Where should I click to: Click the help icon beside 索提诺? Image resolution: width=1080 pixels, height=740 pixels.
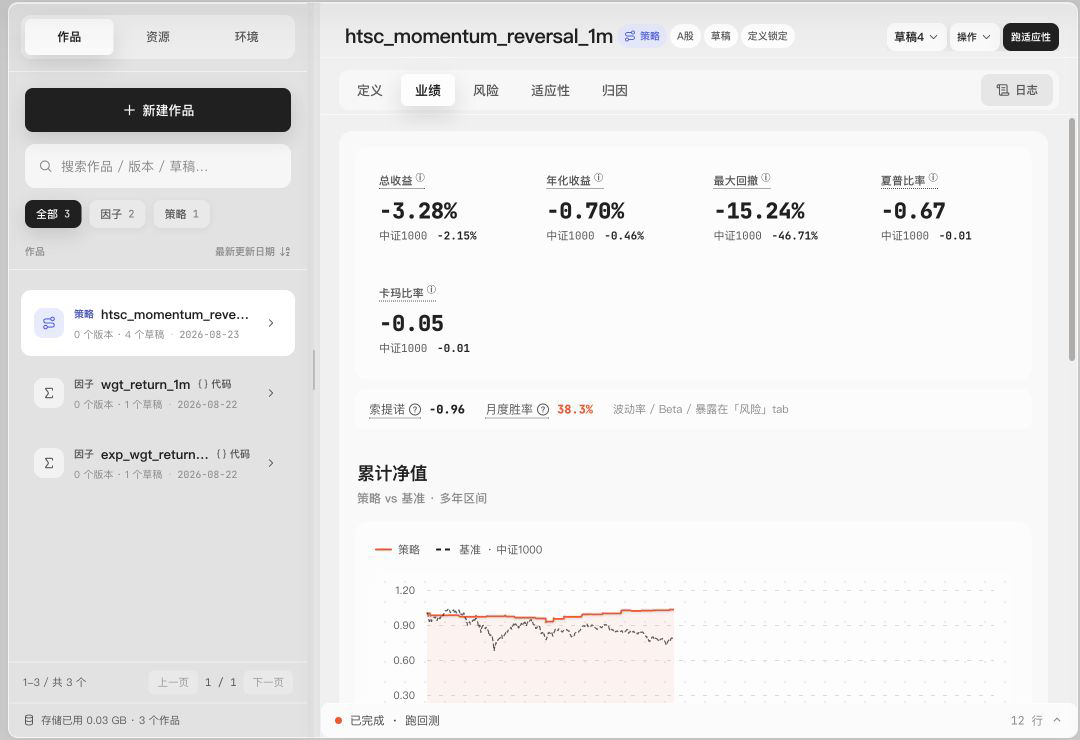pyautogui.click(x=415, y=409)
